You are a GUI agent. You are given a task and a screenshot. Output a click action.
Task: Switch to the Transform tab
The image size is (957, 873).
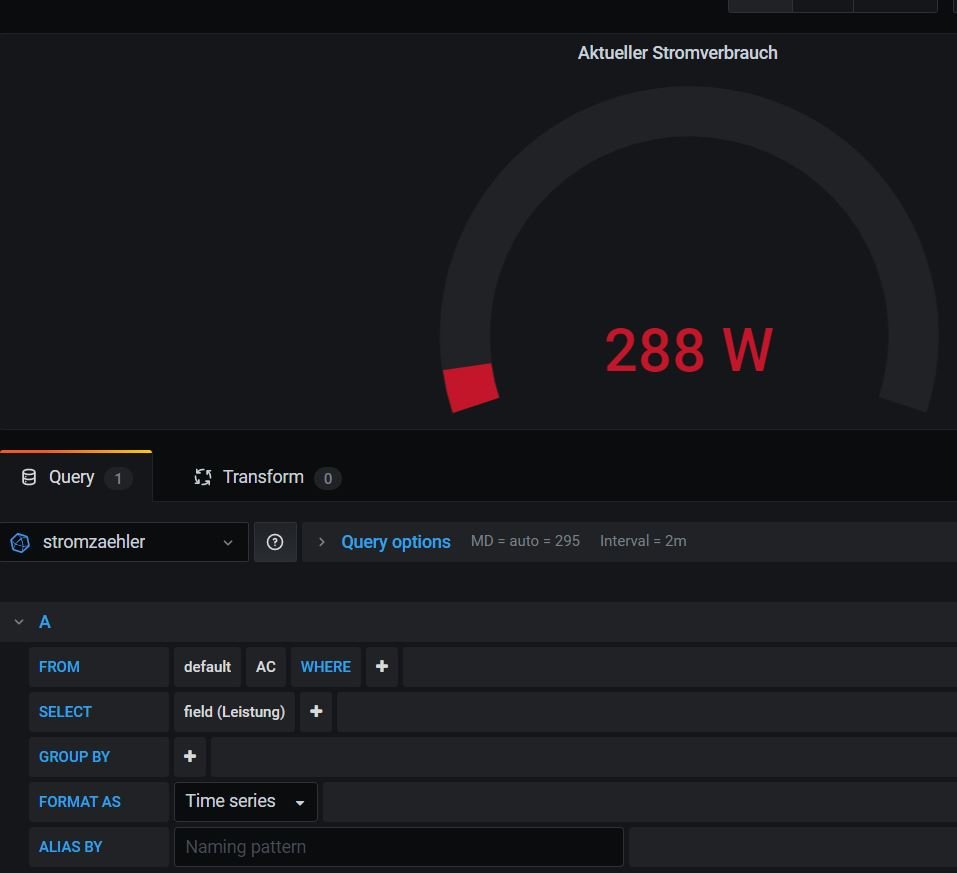tap(263, 477)
